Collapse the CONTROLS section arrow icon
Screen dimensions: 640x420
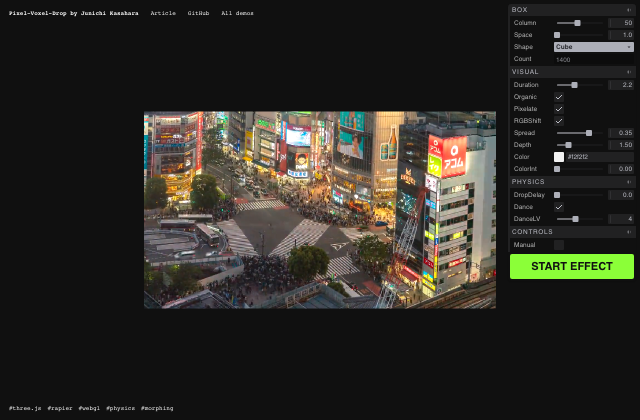629,232
